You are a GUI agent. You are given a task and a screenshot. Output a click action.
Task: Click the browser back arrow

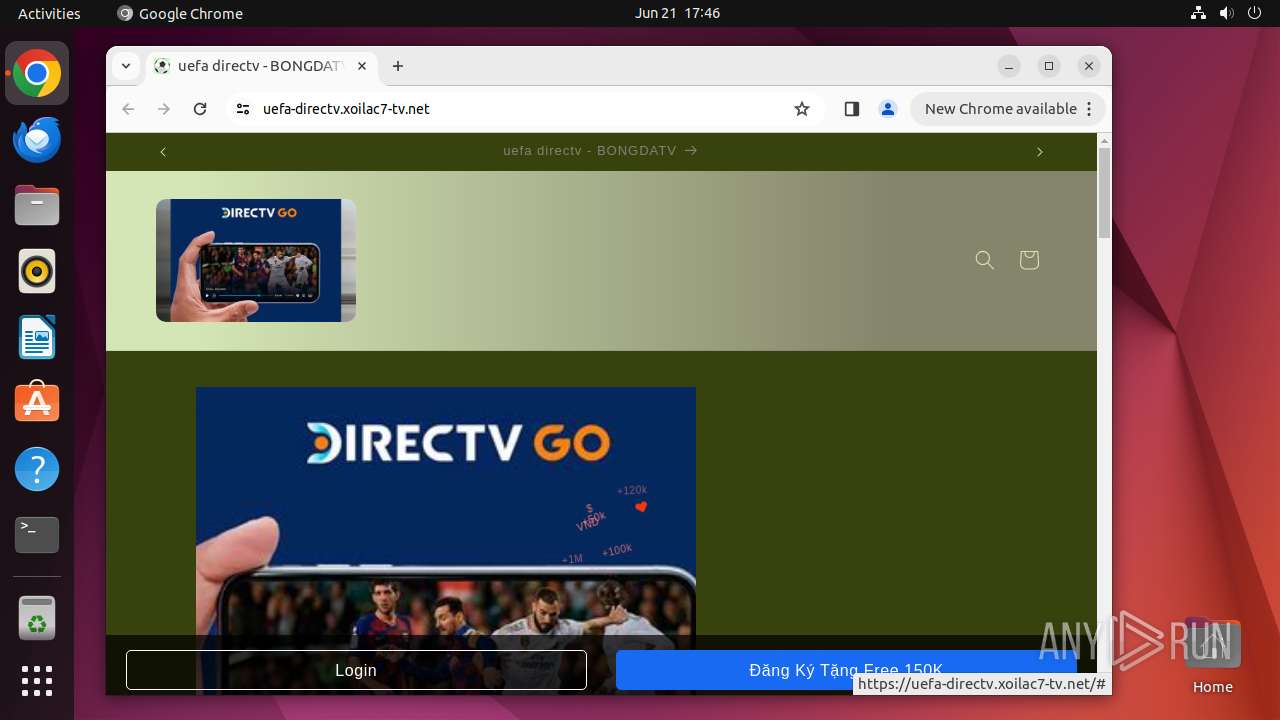point(128,109)
